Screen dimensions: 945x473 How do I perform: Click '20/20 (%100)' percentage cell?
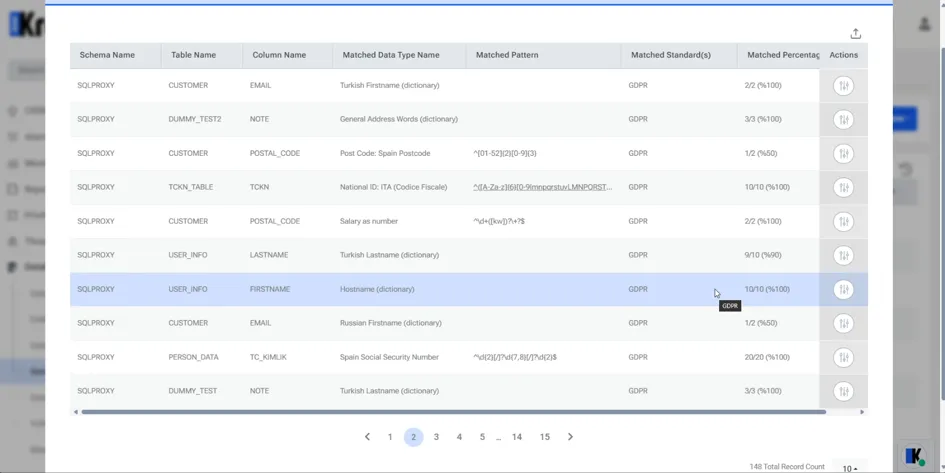click(767, 357)
